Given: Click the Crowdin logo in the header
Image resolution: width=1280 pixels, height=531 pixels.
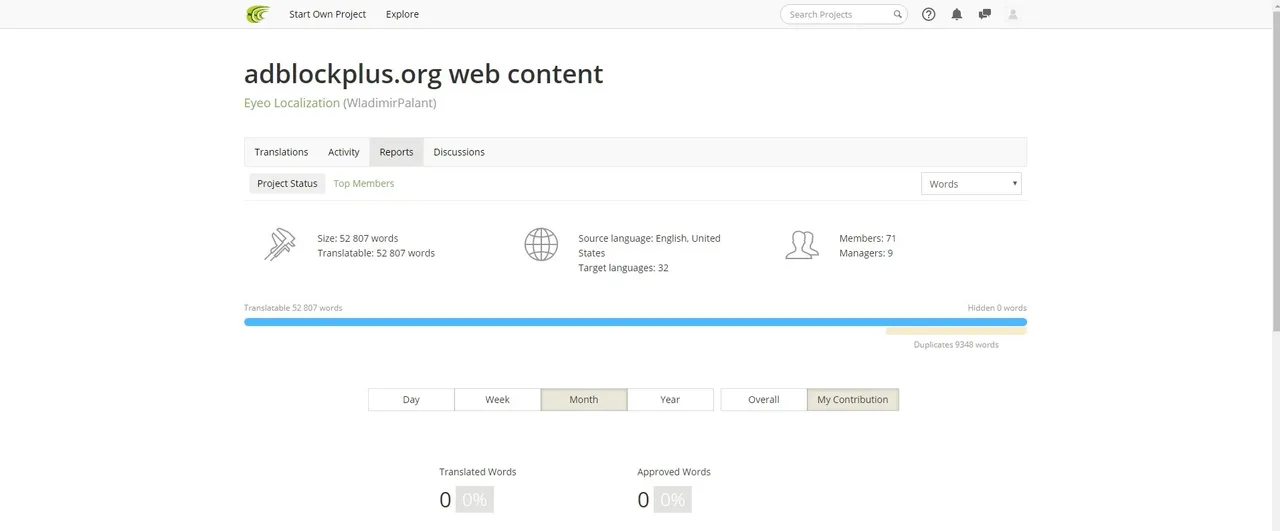Looking at the screenshot, I should [258, 14].
